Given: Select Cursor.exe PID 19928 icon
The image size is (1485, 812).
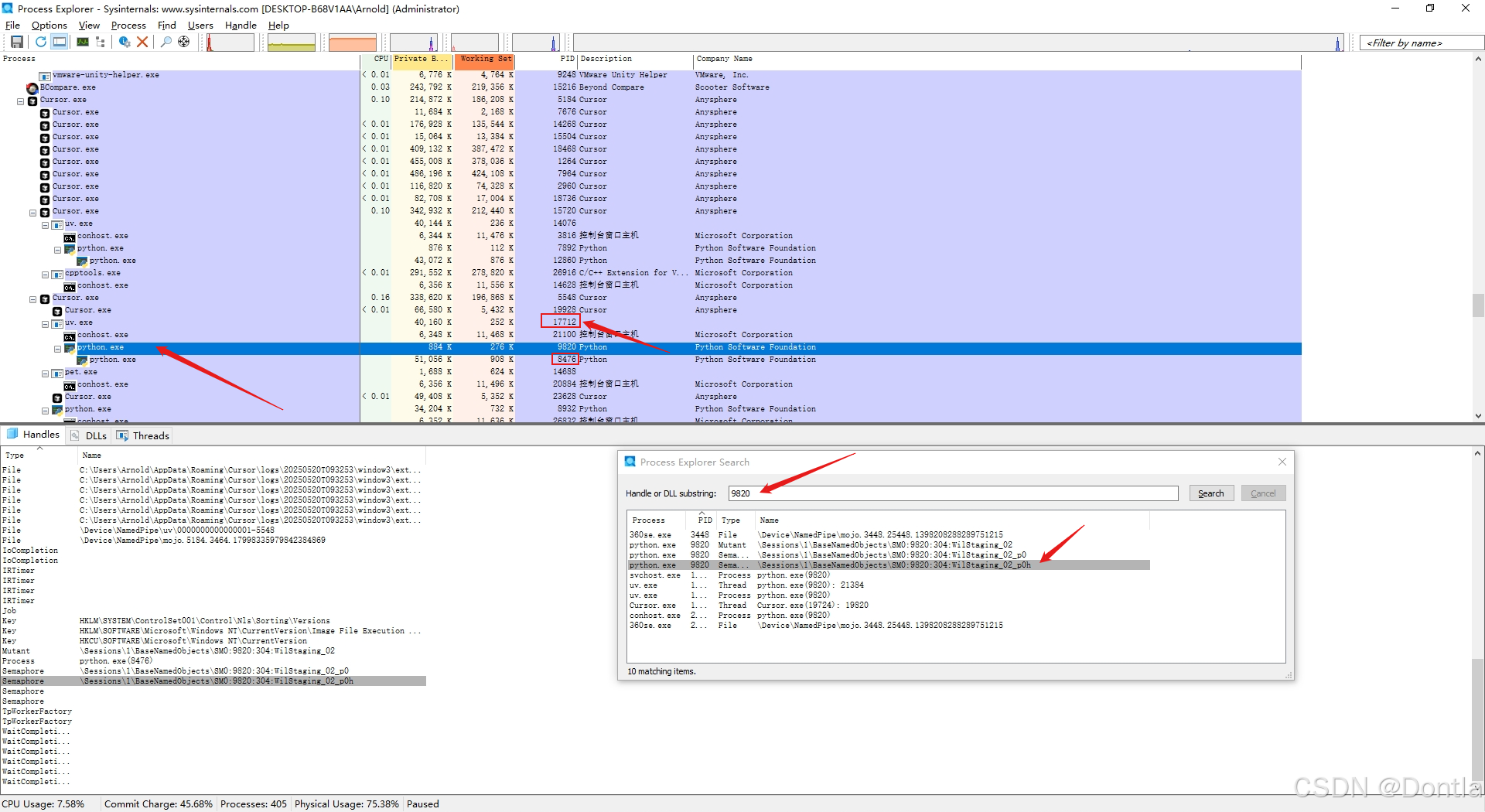Looking at the screenshot, I should click(57, 311).
